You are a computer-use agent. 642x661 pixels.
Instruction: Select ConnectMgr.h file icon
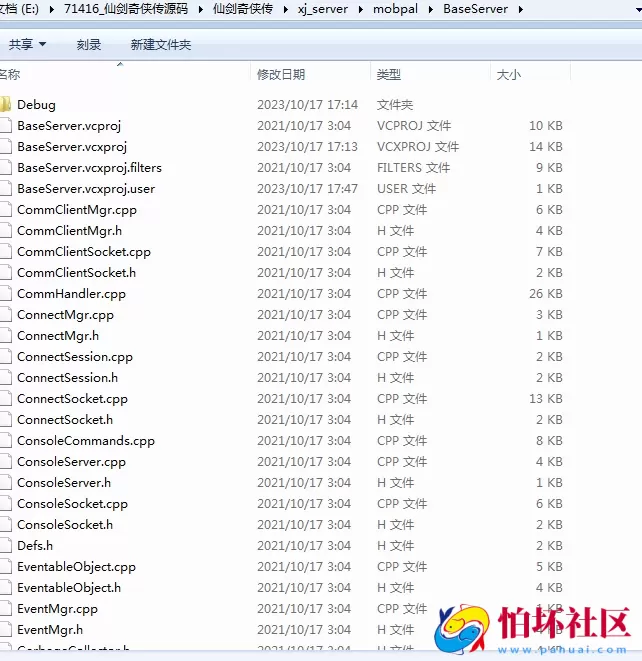pos(5,336)
